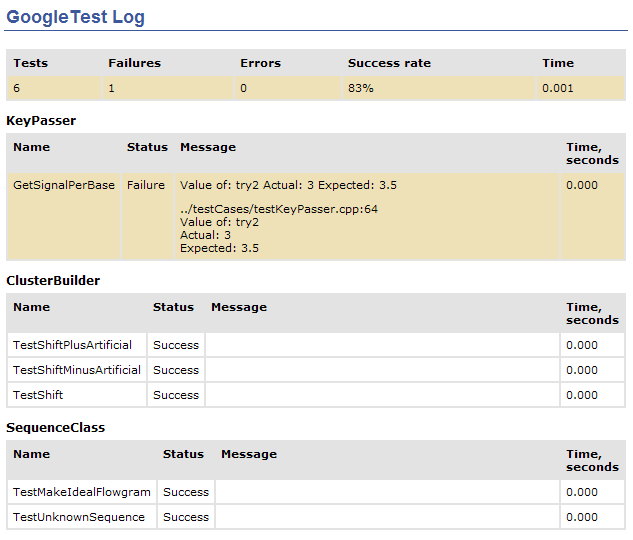Click the time value for TestMakeIdealFlowgram
Viewport: 633px width, 540px height.
tap(582, 492)
